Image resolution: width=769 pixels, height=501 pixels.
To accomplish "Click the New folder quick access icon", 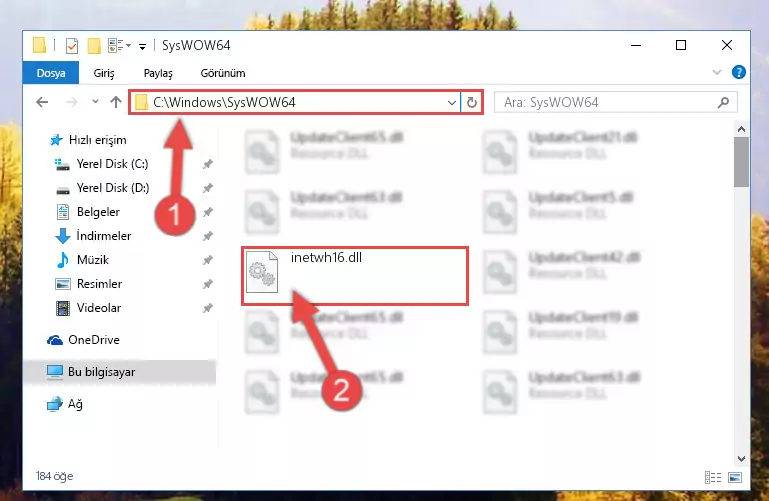I will [x=94, y=46].
